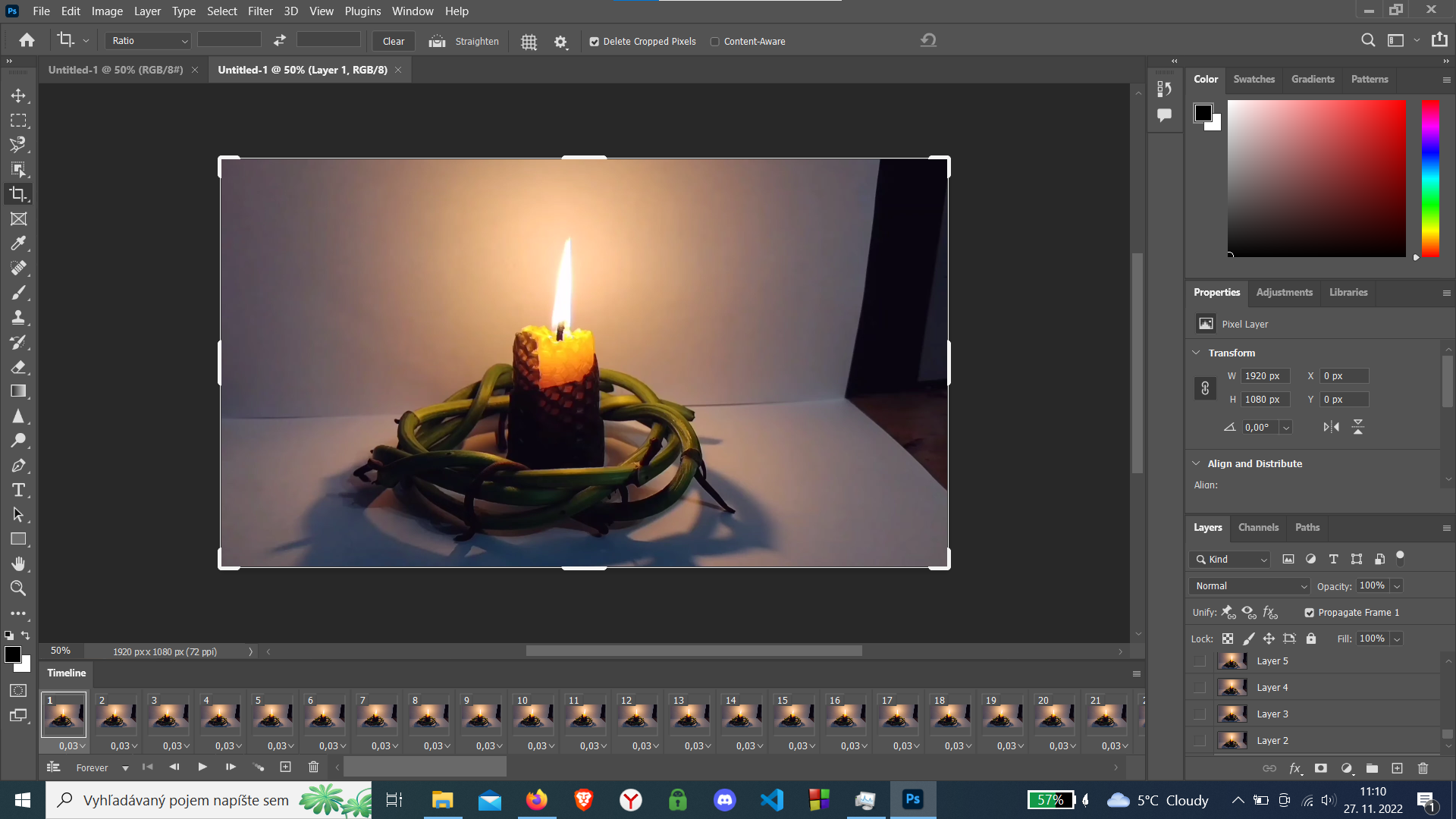Play the timeline animation
This screenshot has width=1456, height=819.
[x=202, y=767]
